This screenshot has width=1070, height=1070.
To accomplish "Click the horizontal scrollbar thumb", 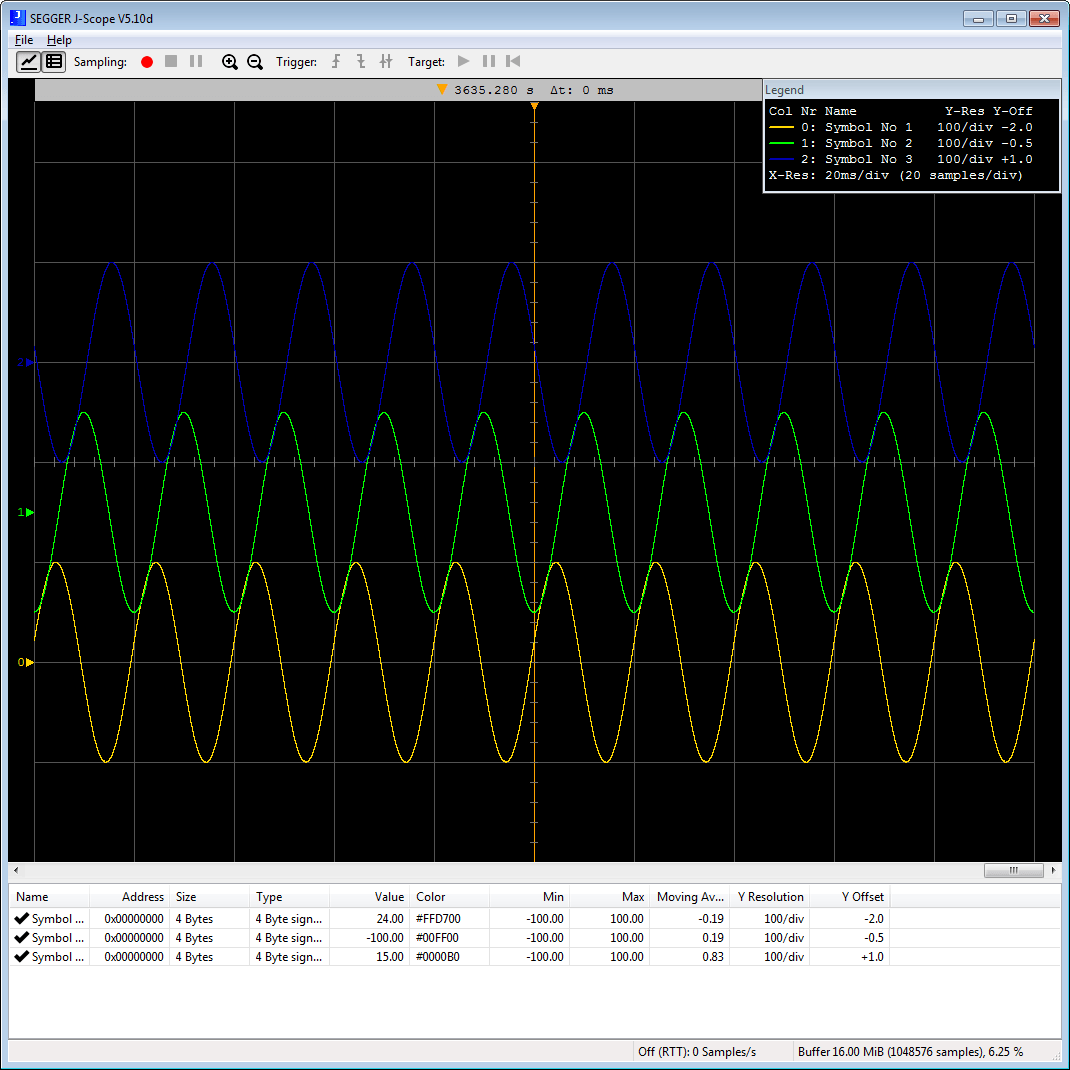I will click(1013, 870).
